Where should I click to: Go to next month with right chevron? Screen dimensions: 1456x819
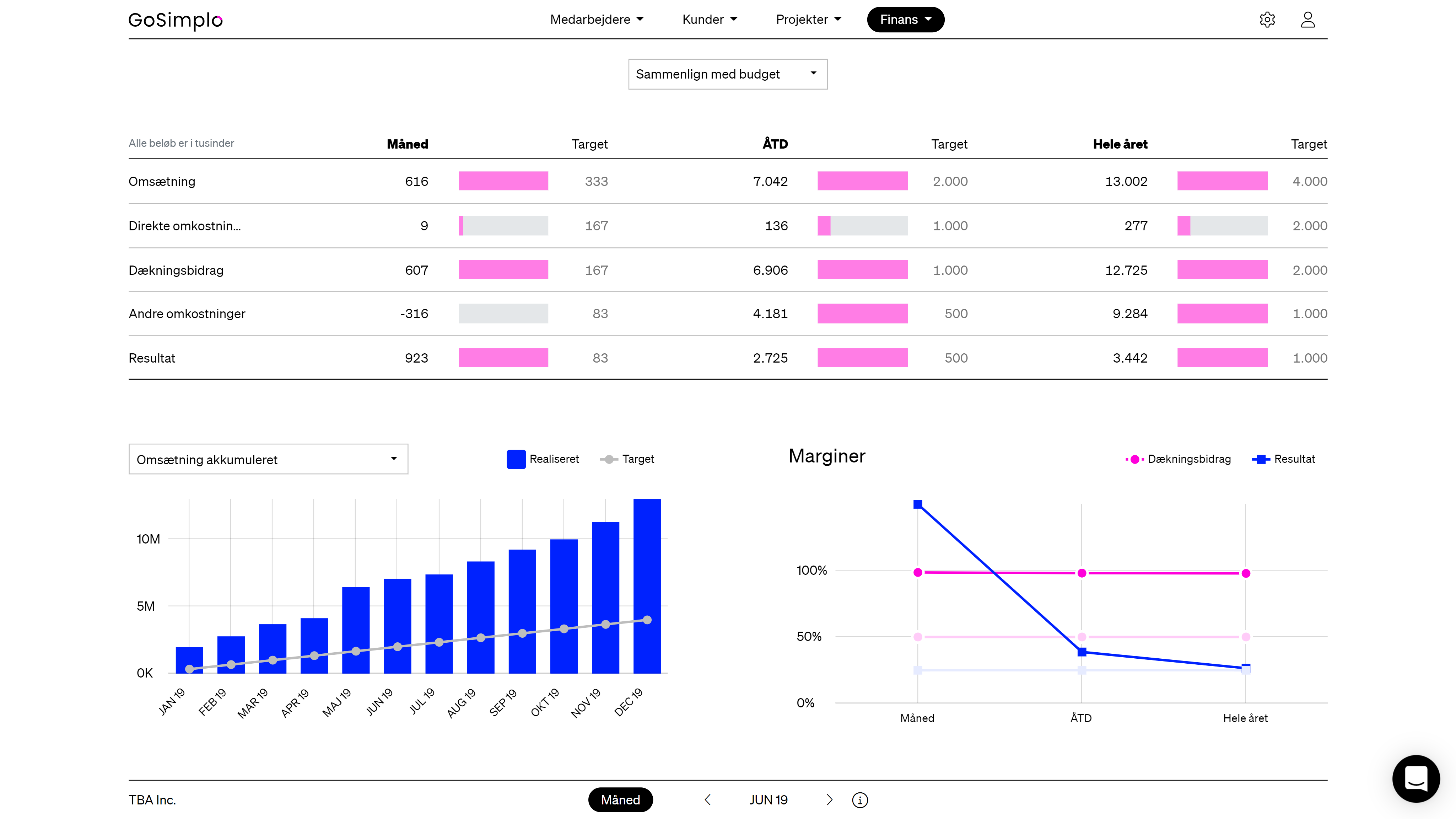830,800
